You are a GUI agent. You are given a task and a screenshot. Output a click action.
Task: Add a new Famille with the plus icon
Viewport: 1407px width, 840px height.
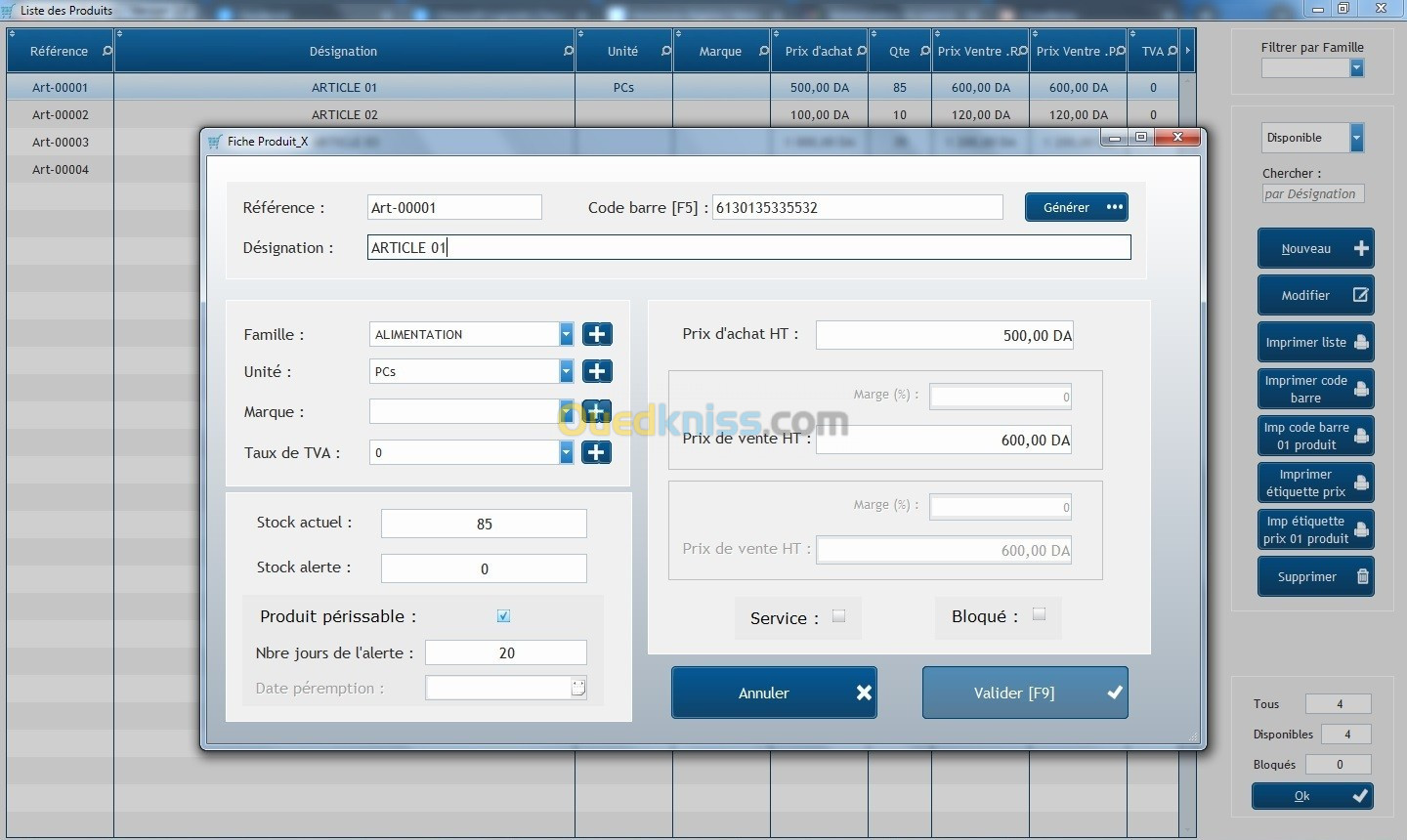(x=597, y=334)
